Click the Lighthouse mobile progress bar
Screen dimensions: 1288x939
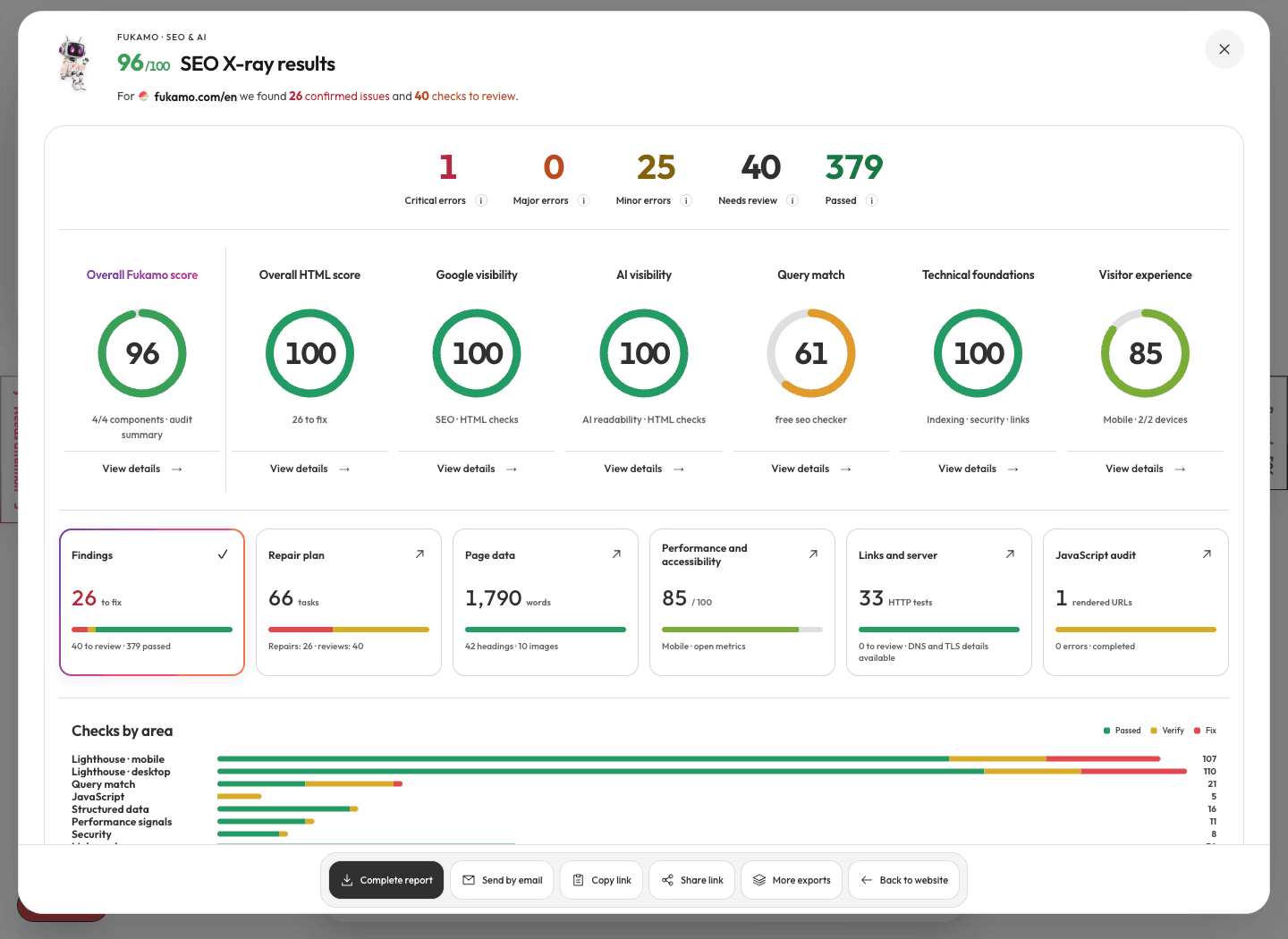click(689, 758)
